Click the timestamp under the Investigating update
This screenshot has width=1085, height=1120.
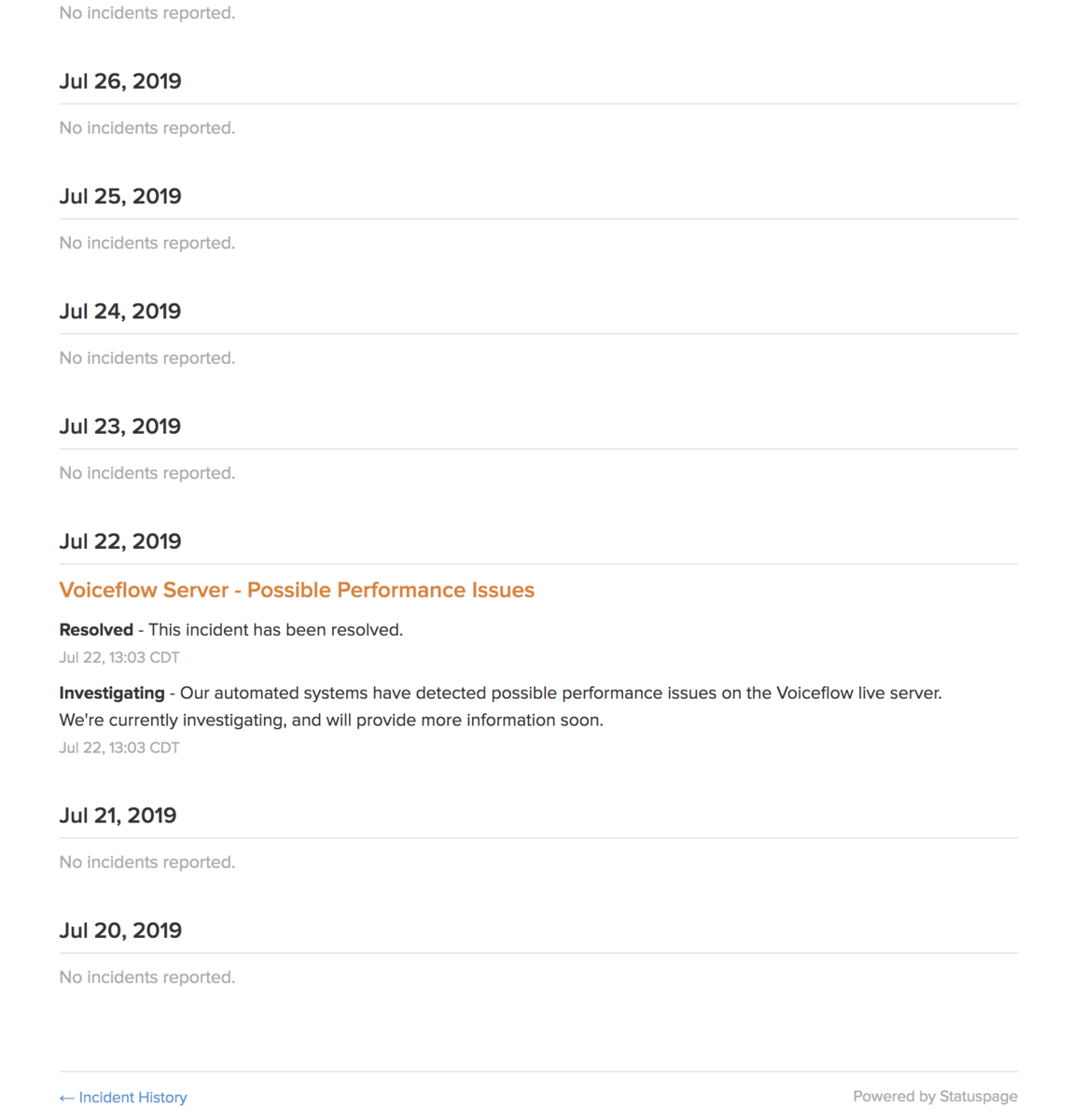point(119,748)
